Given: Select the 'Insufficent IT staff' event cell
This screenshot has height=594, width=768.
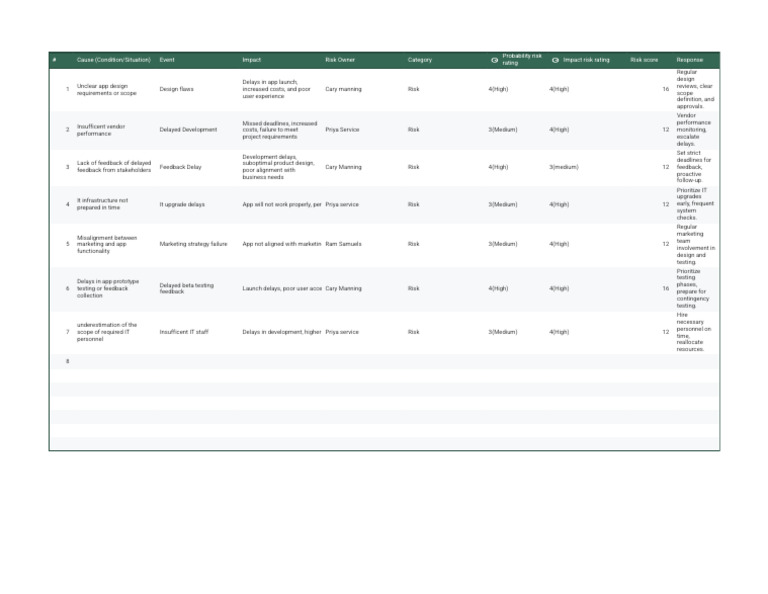Looking at the screenshot, I should pyautogui.click(x=184, y=332).
